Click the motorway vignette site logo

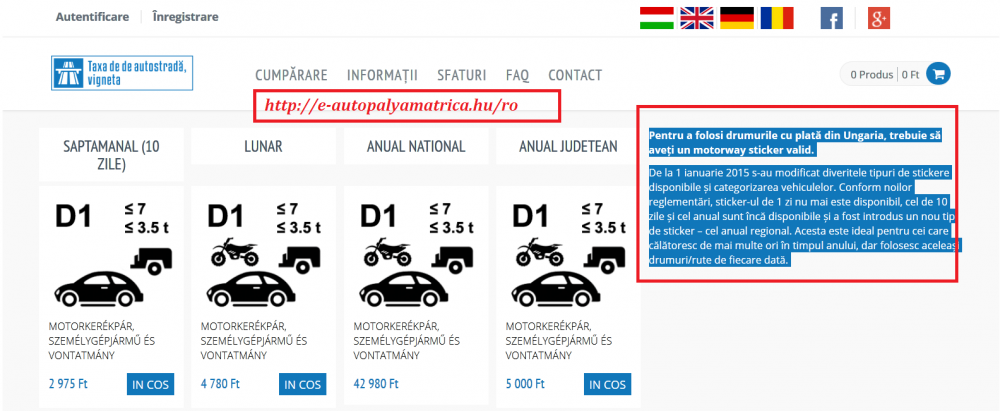point(122,73)
